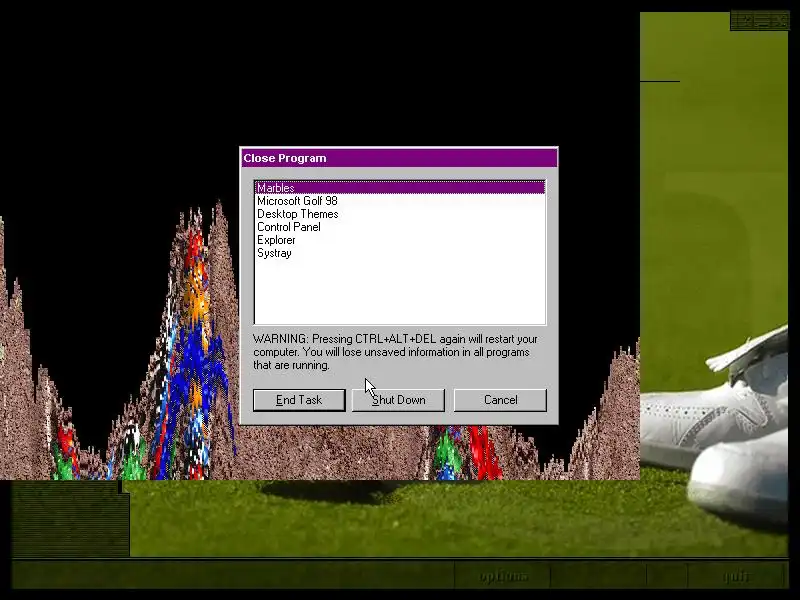Cancel the Close Program dialog
Screen dimensions: 800x600
tap(500, 400)
